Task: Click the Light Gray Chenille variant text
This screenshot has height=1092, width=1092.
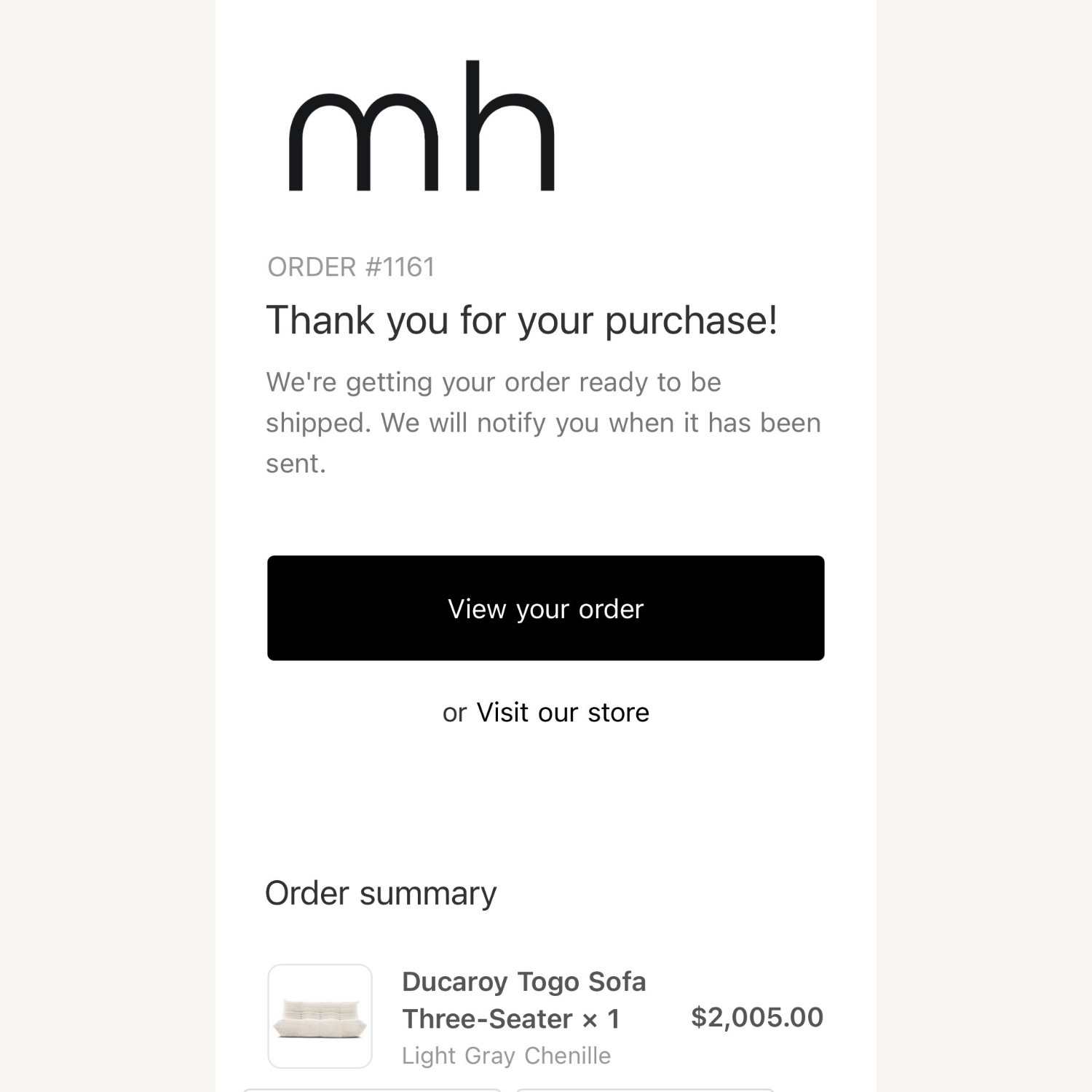Action: point(506,1056)
